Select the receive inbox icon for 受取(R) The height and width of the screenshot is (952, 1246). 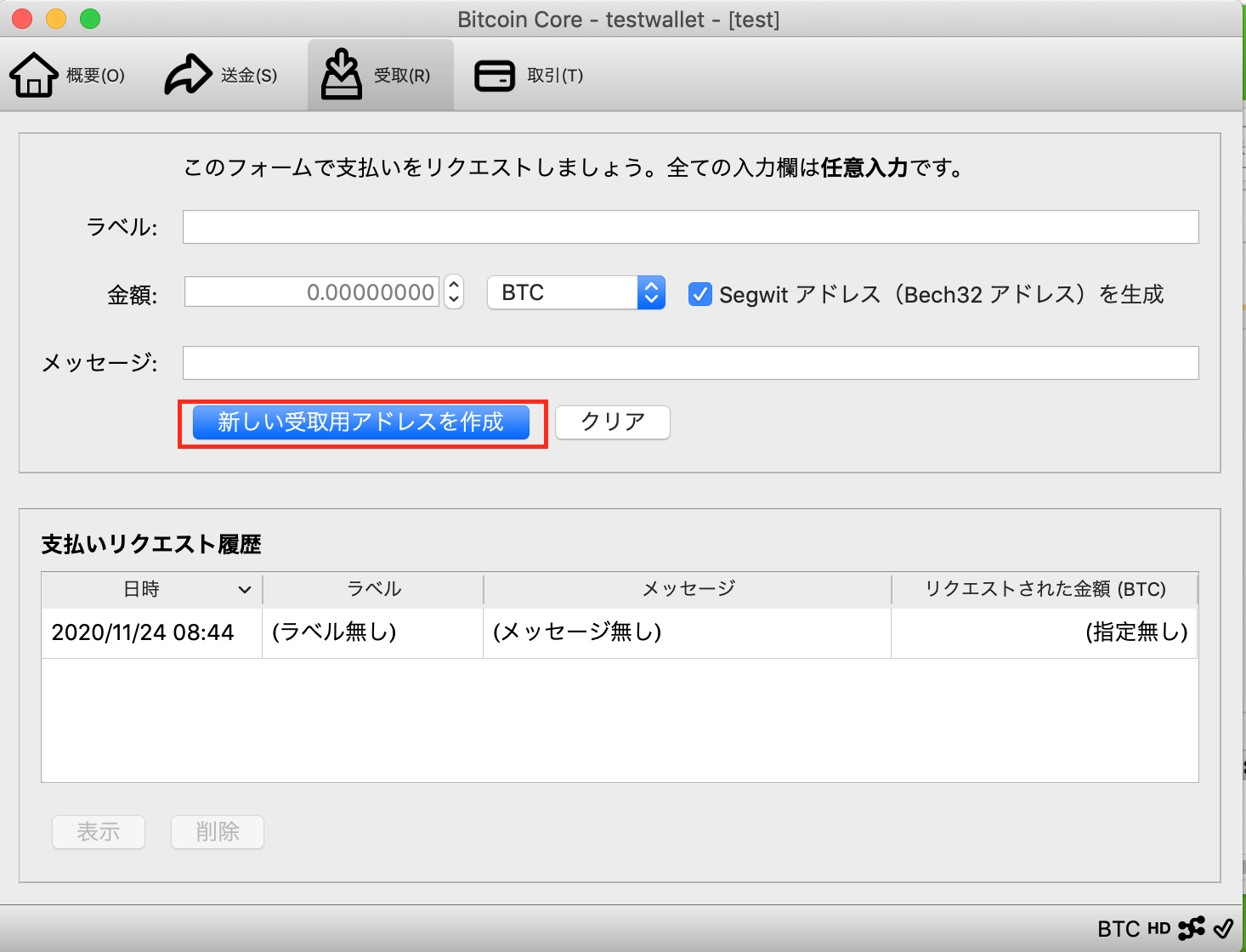(x=341, y=75)
